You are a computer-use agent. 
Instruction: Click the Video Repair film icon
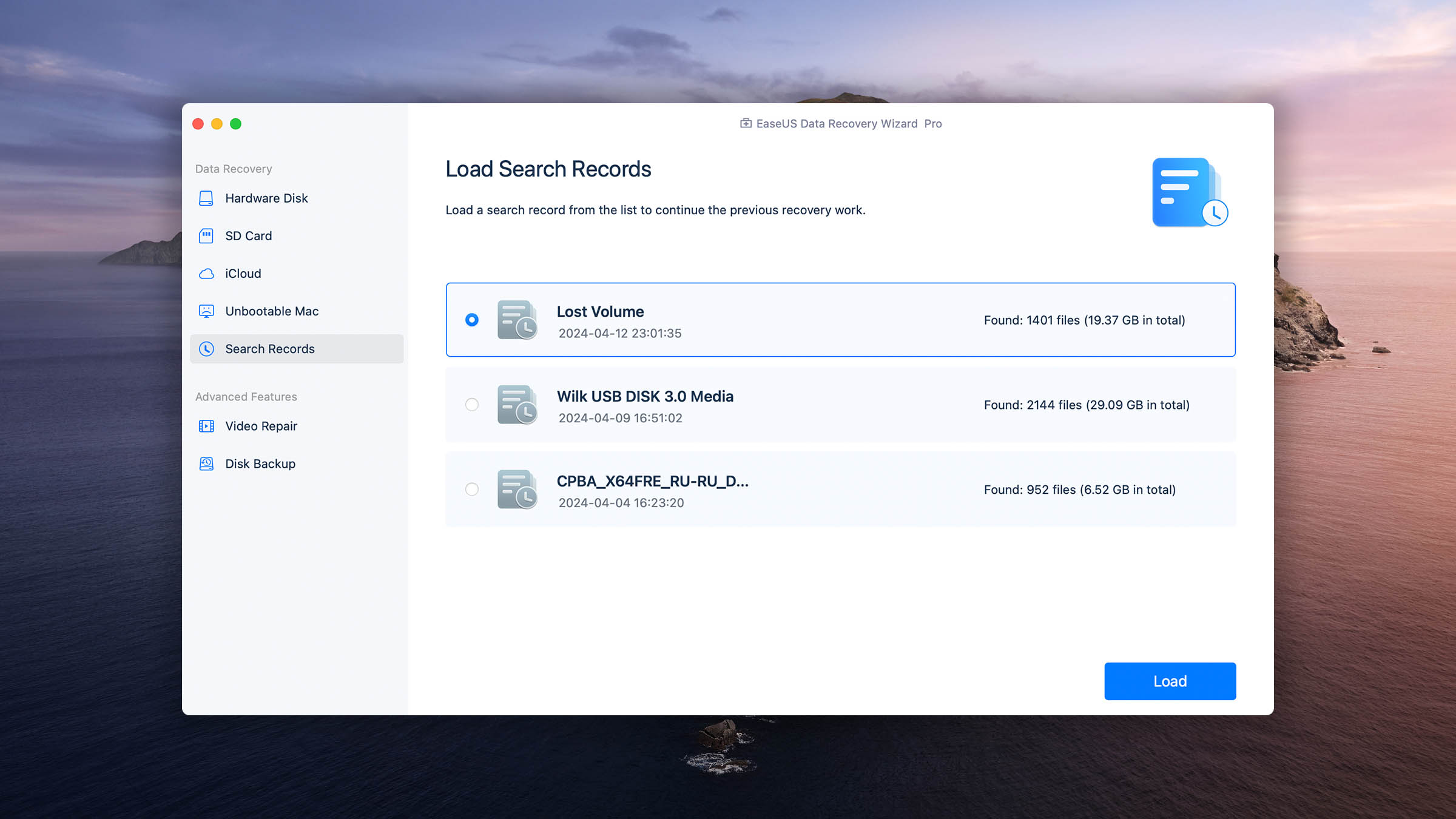(206, 426)
